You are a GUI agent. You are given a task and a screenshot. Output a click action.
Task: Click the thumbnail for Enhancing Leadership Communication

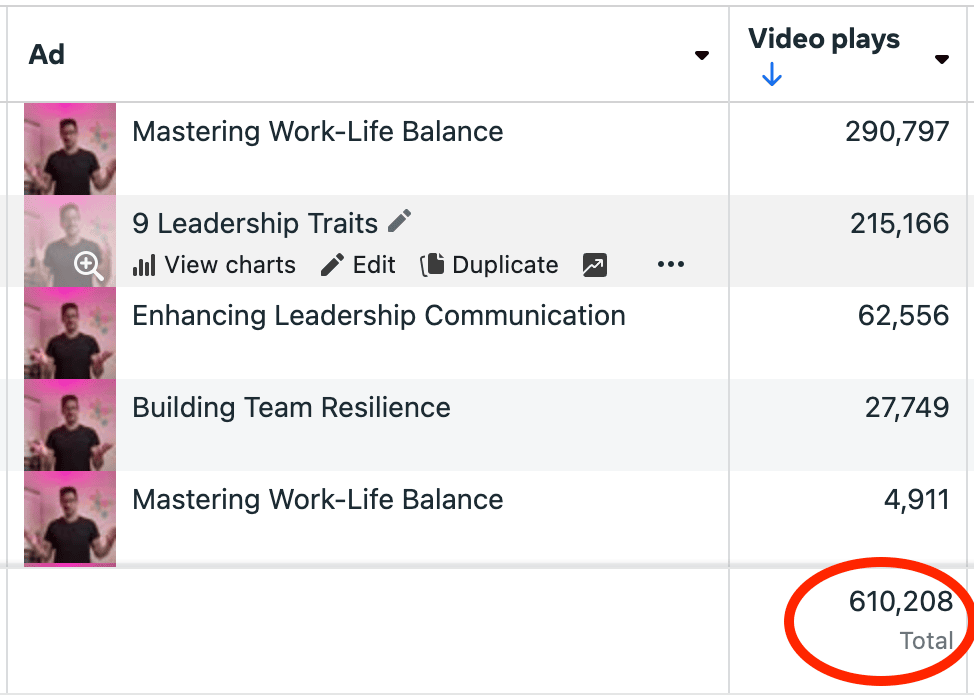click(70, 333)
